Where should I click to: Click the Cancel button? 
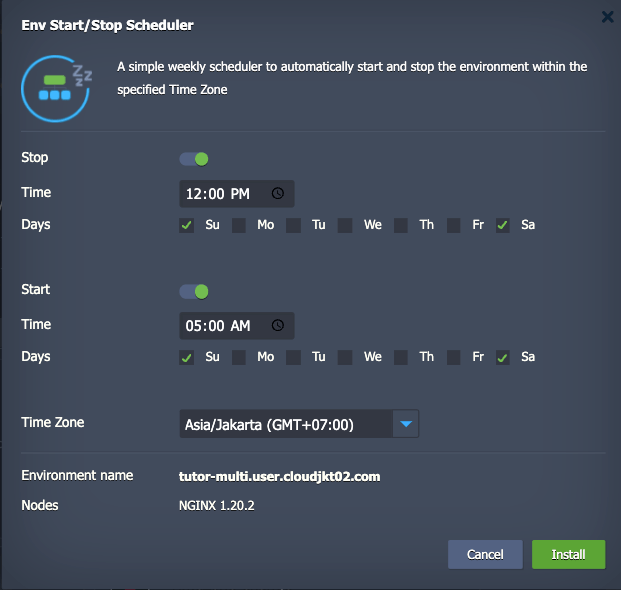[x=485, y=554]
